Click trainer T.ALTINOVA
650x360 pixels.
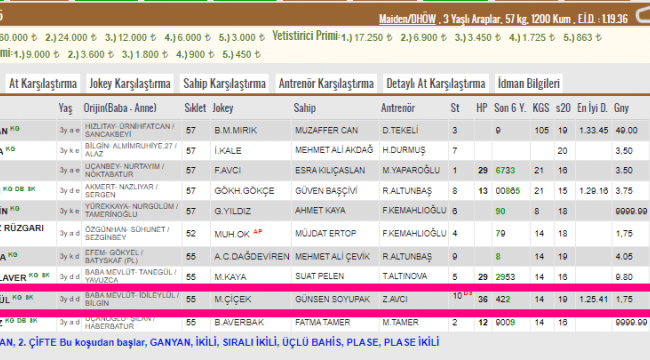coord(405,276)
